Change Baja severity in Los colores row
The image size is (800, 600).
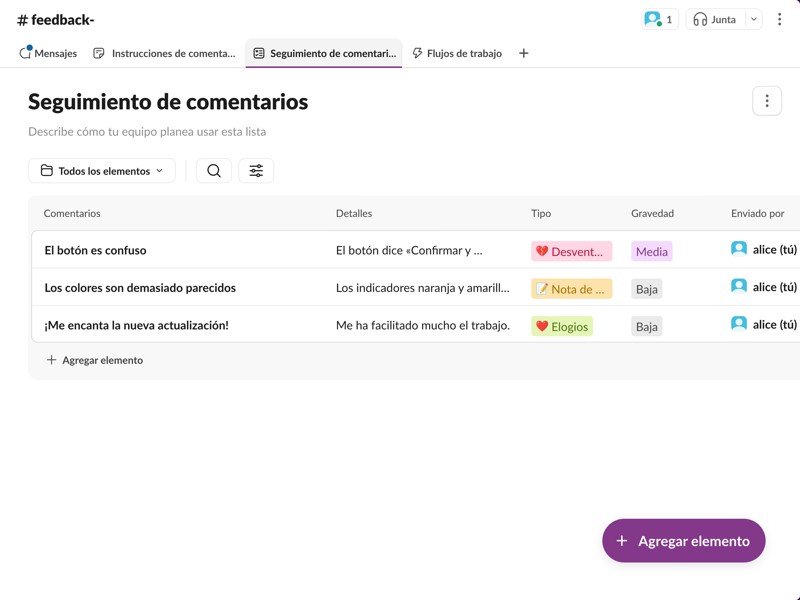(646, 289)
